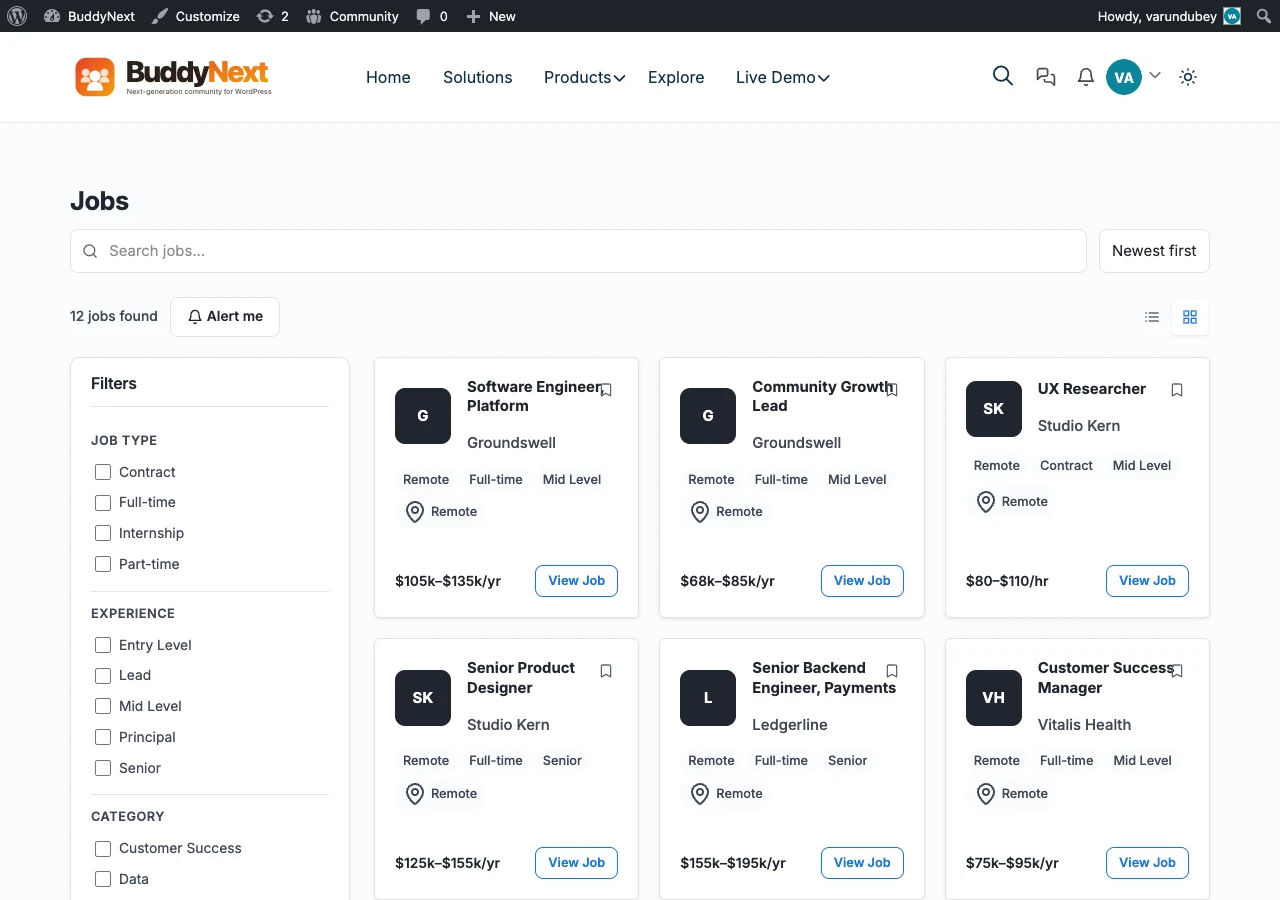Viewport: 1280px width, 900px height.
Task: Open the Newest first sort dropdown
Action: [x=1154, y=251]
